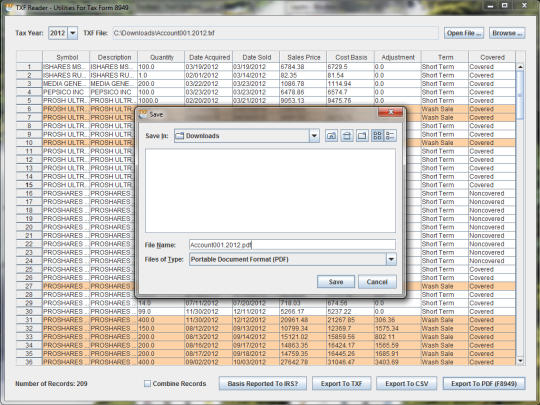Click adjustment 306.36 in row 31

click(398, 320)
